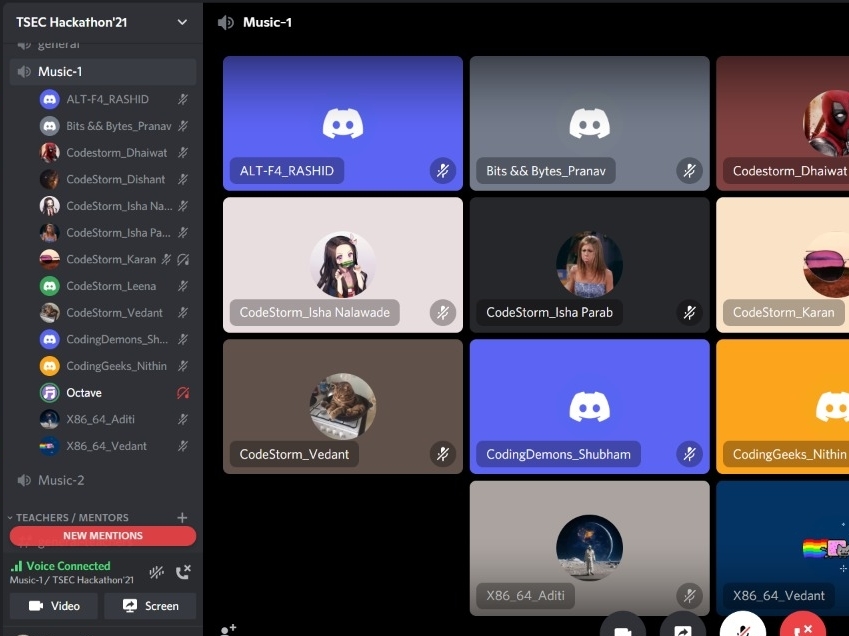Click muted mic icon on ALT-F4_RASHID tile
This screenshot has width=849, height=636.
click(442, 171)
